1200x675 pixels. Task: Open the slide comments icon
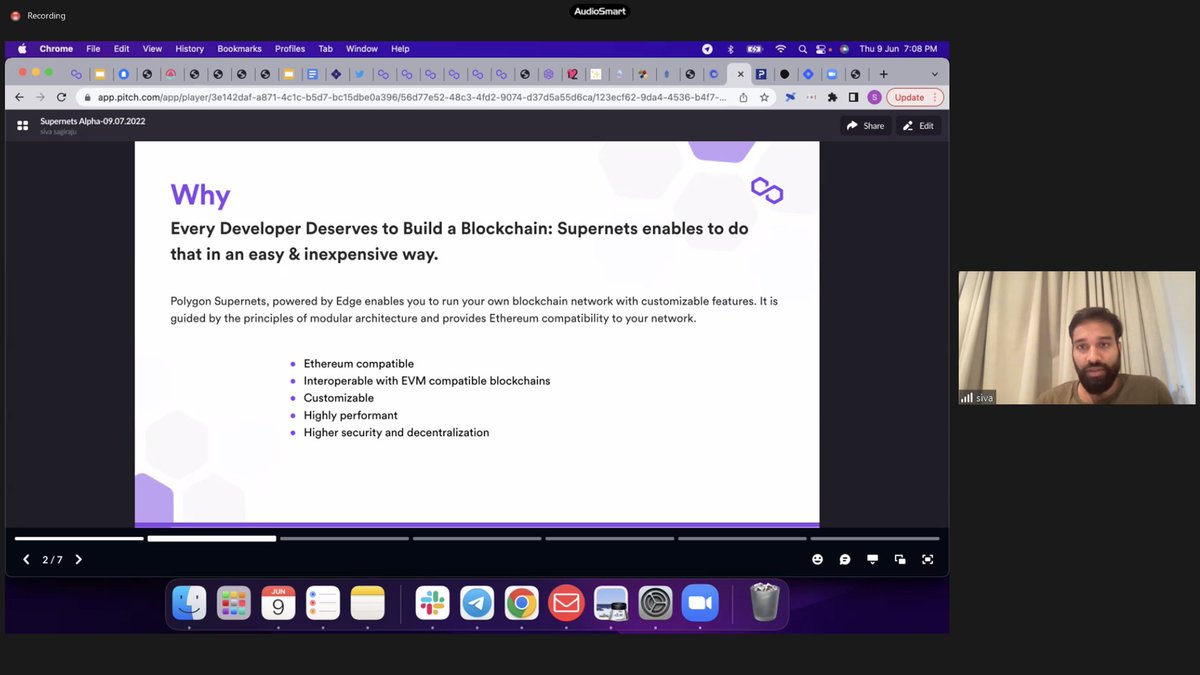(845, 560)
